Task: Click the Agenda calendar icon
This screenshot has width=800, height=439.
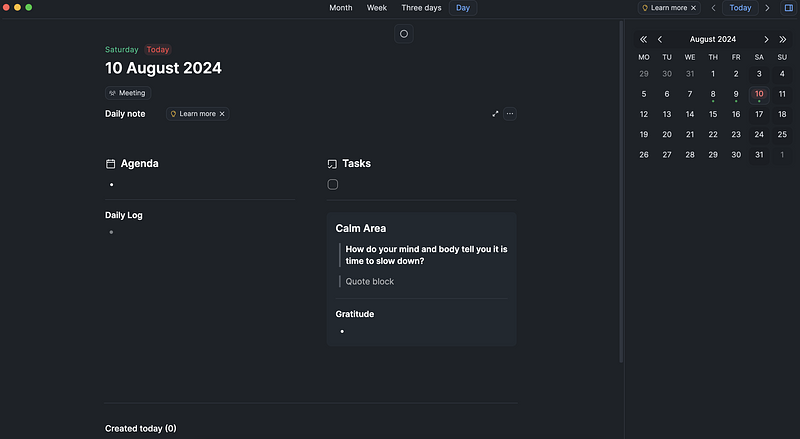Action: click(x=110, y=164)
